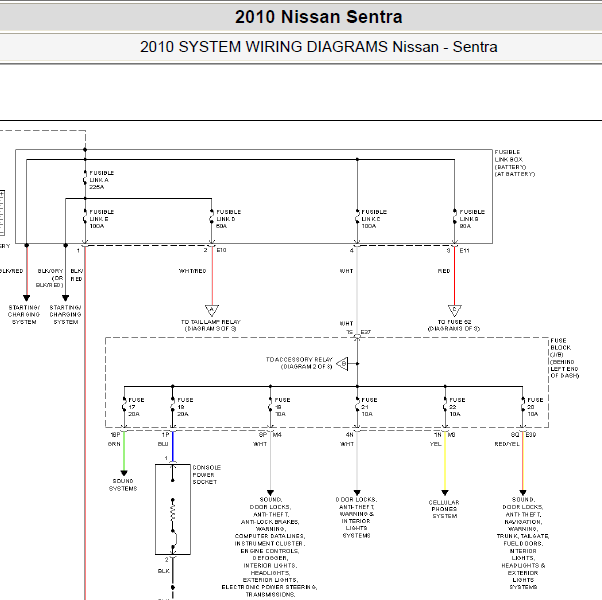Click triangle connector B beside Accessory Relay text
This screenshot has width=602, height=600.
(342, 364)
